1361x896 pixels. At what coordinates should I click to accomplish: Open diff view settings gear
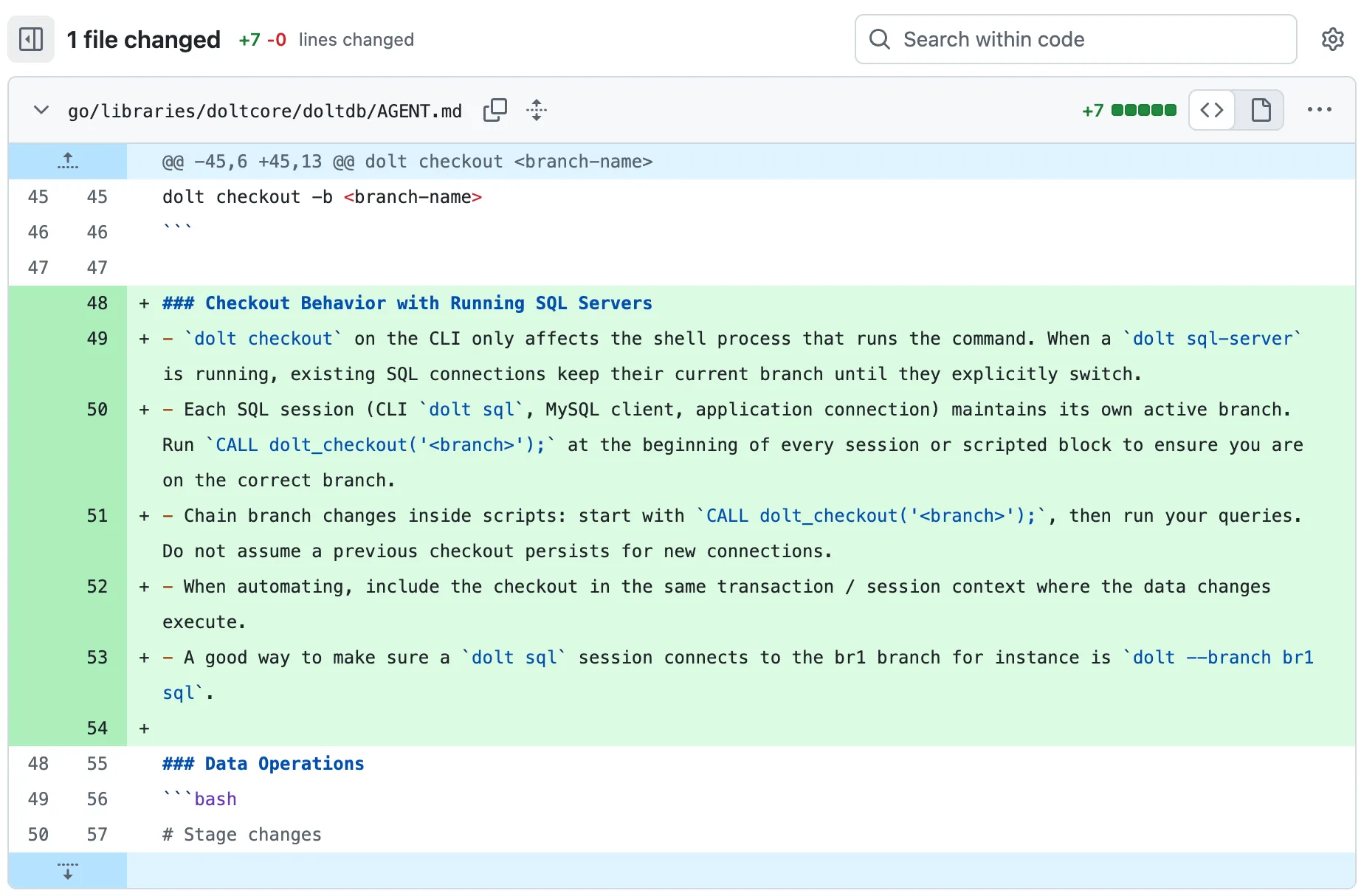1332,39
